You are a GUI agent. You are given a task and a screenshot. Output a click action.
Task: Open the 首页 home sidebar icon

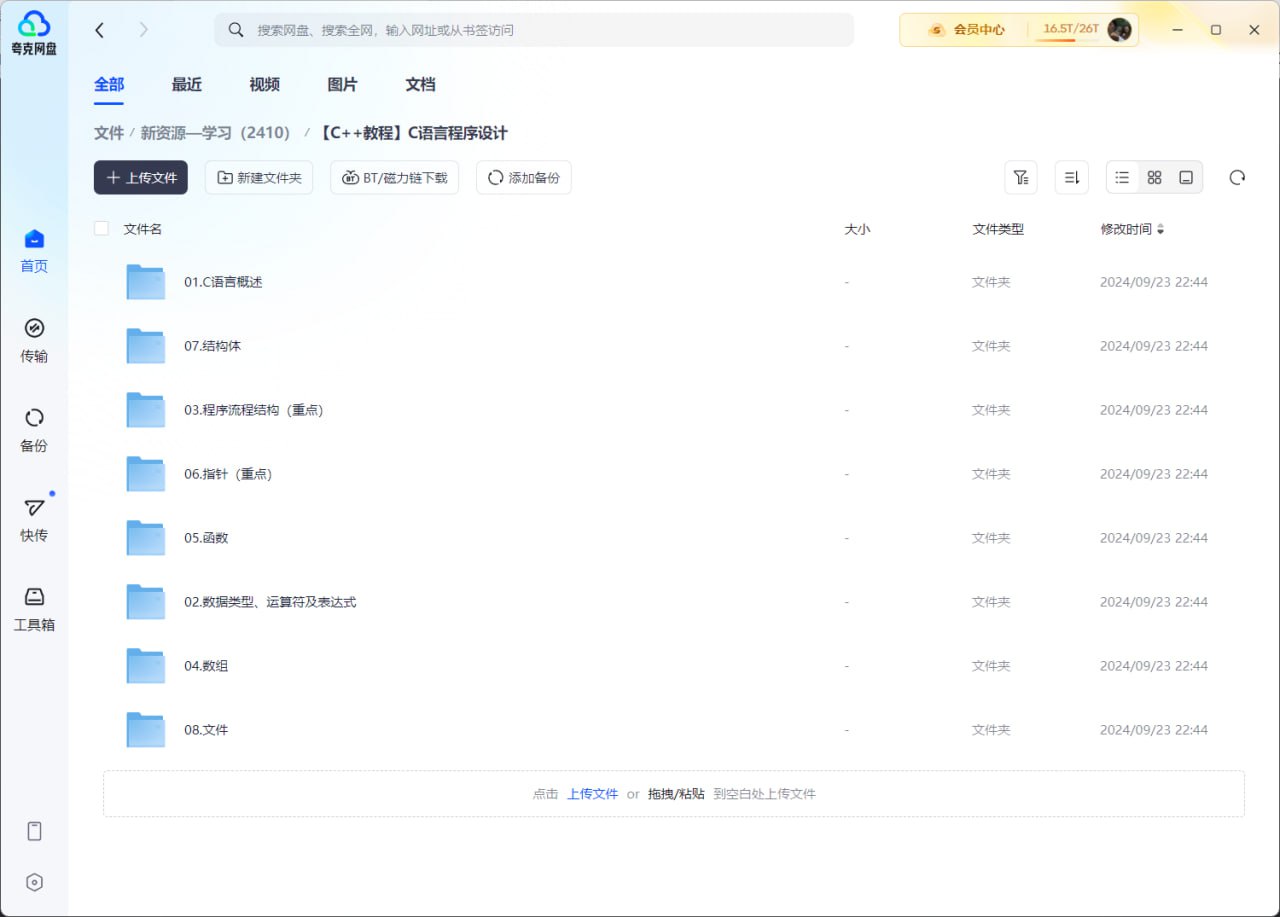pos(34,250)
